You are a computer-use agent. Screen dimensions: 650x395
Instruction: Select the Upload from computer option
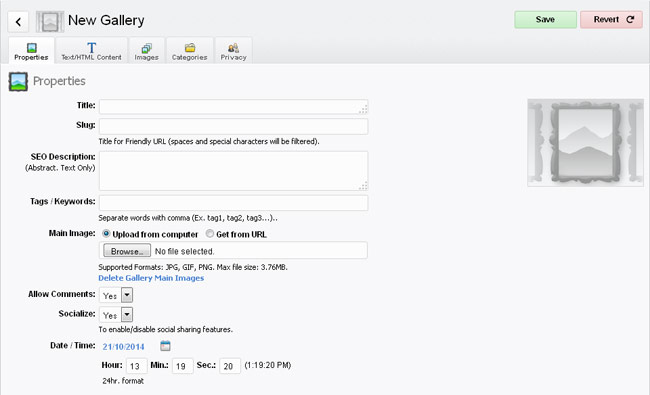click(x=106, y=234)
